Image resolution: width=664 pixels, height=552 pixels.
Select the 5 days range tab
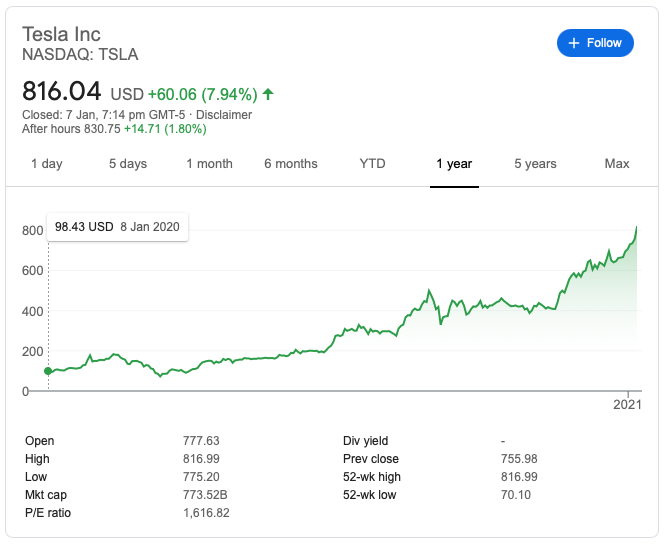tap(128, 164)
